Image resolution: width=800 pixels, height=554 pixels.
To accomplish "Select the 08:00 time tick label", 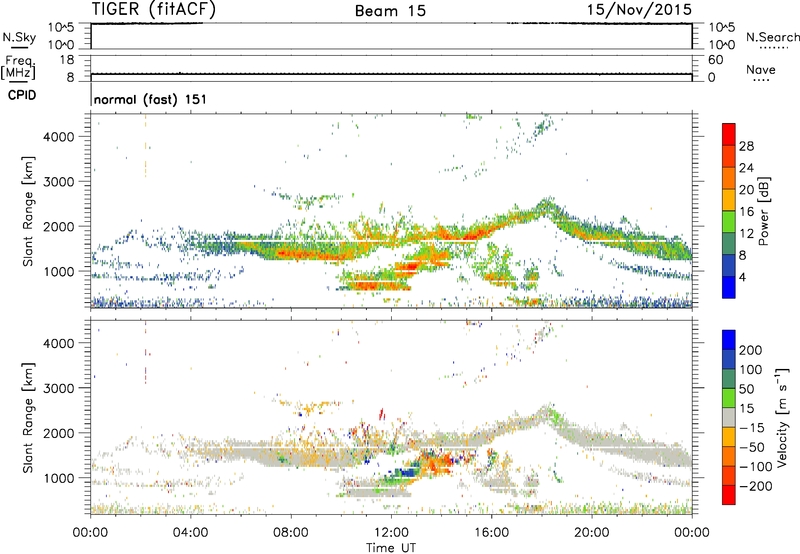I will (x=291, y=533).
